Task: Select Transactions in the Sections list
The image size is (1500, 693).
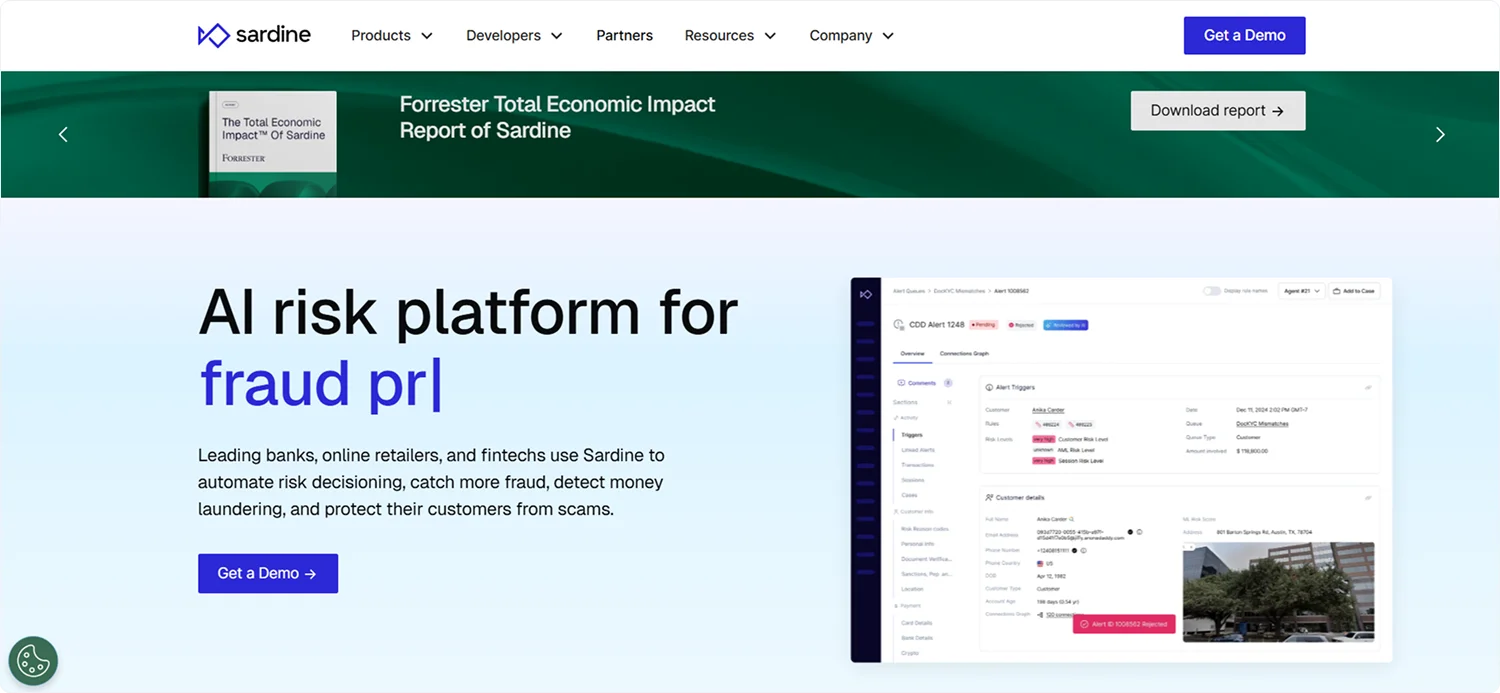Action: click(x=917, y=465)
